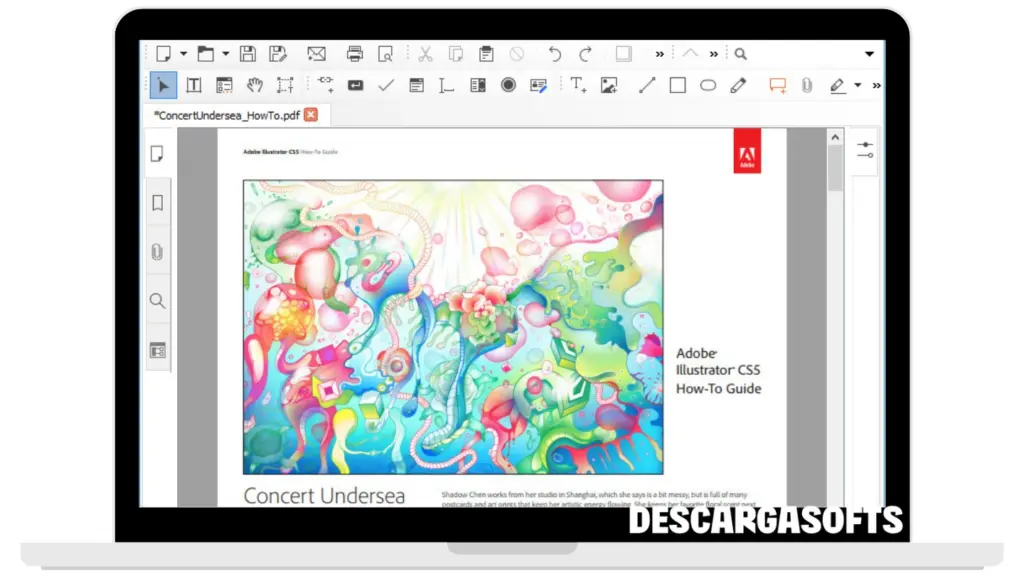1024x576 pixels.
Task: Click the upward caret navigation icon
Action: (690, 53)
